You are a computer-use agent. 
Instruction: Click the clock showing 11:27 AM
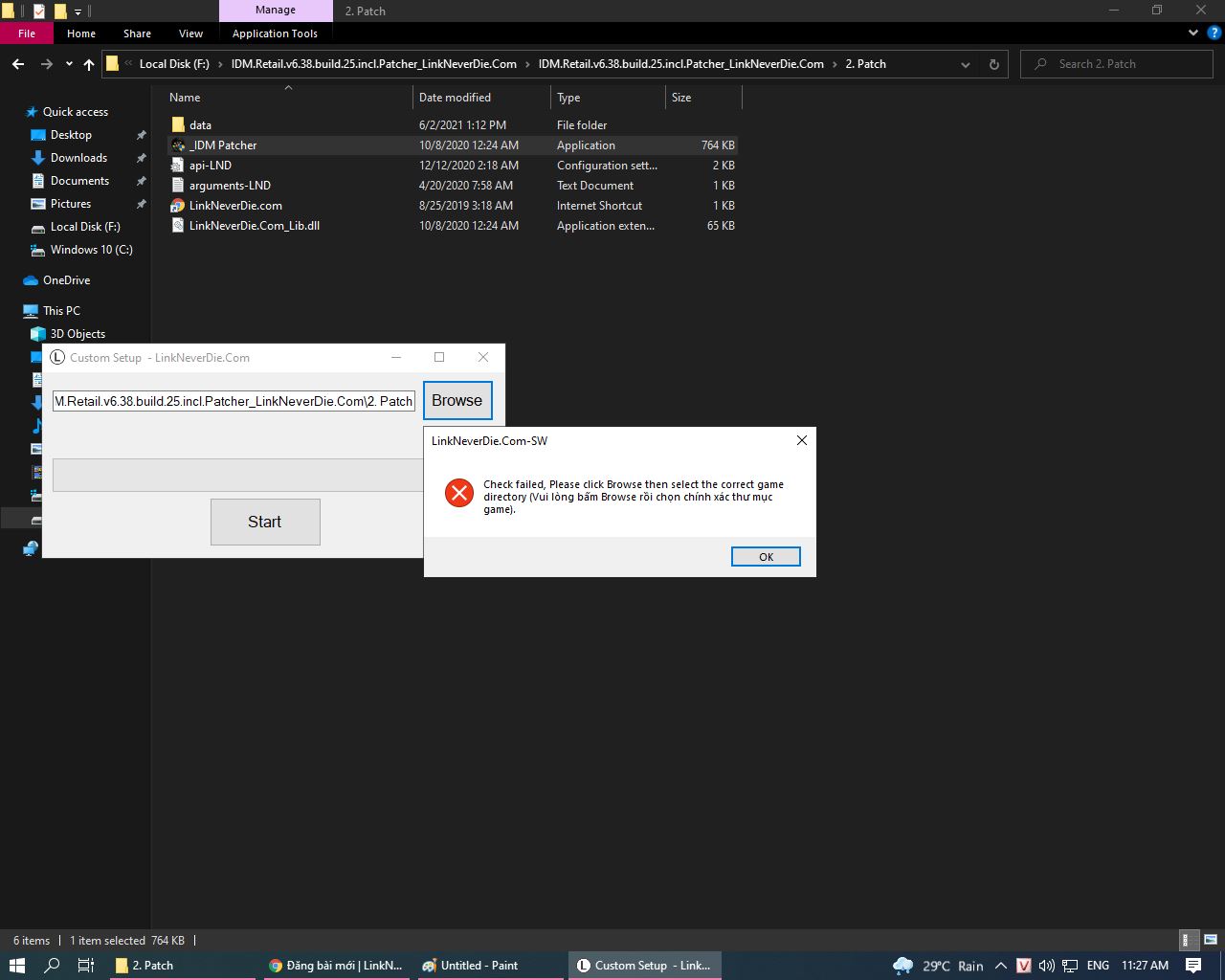[1145, 966]
